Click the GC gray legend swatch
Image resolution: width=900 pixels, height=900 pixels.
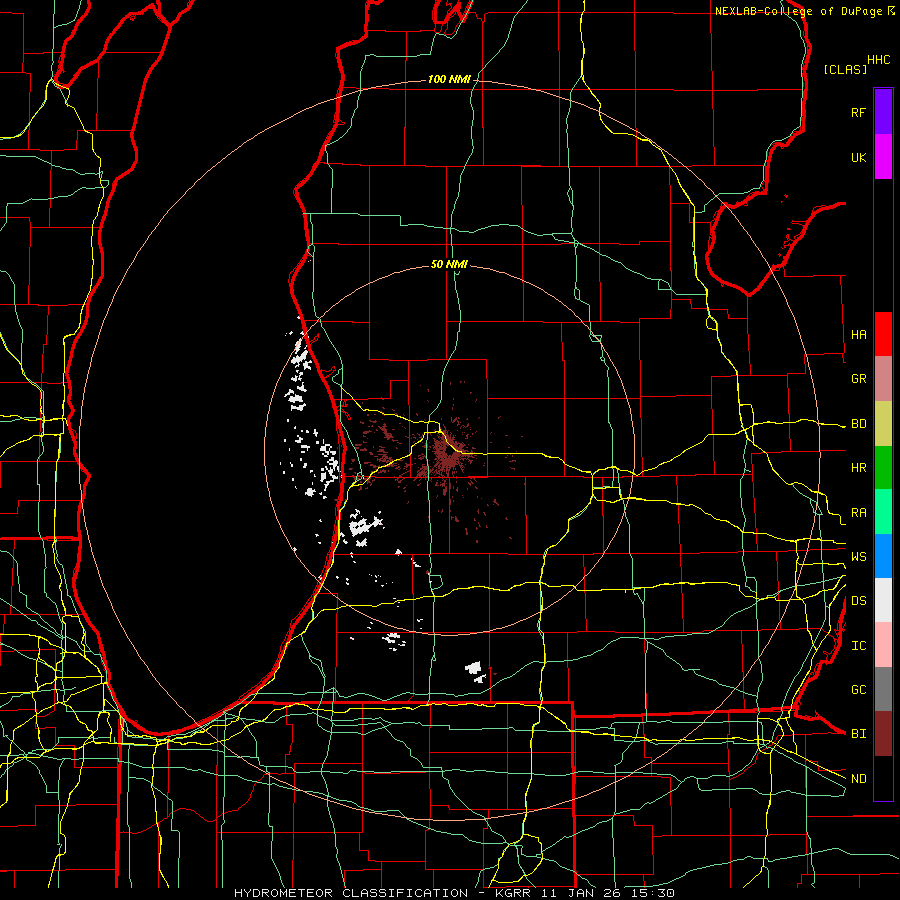pos(883,689)
